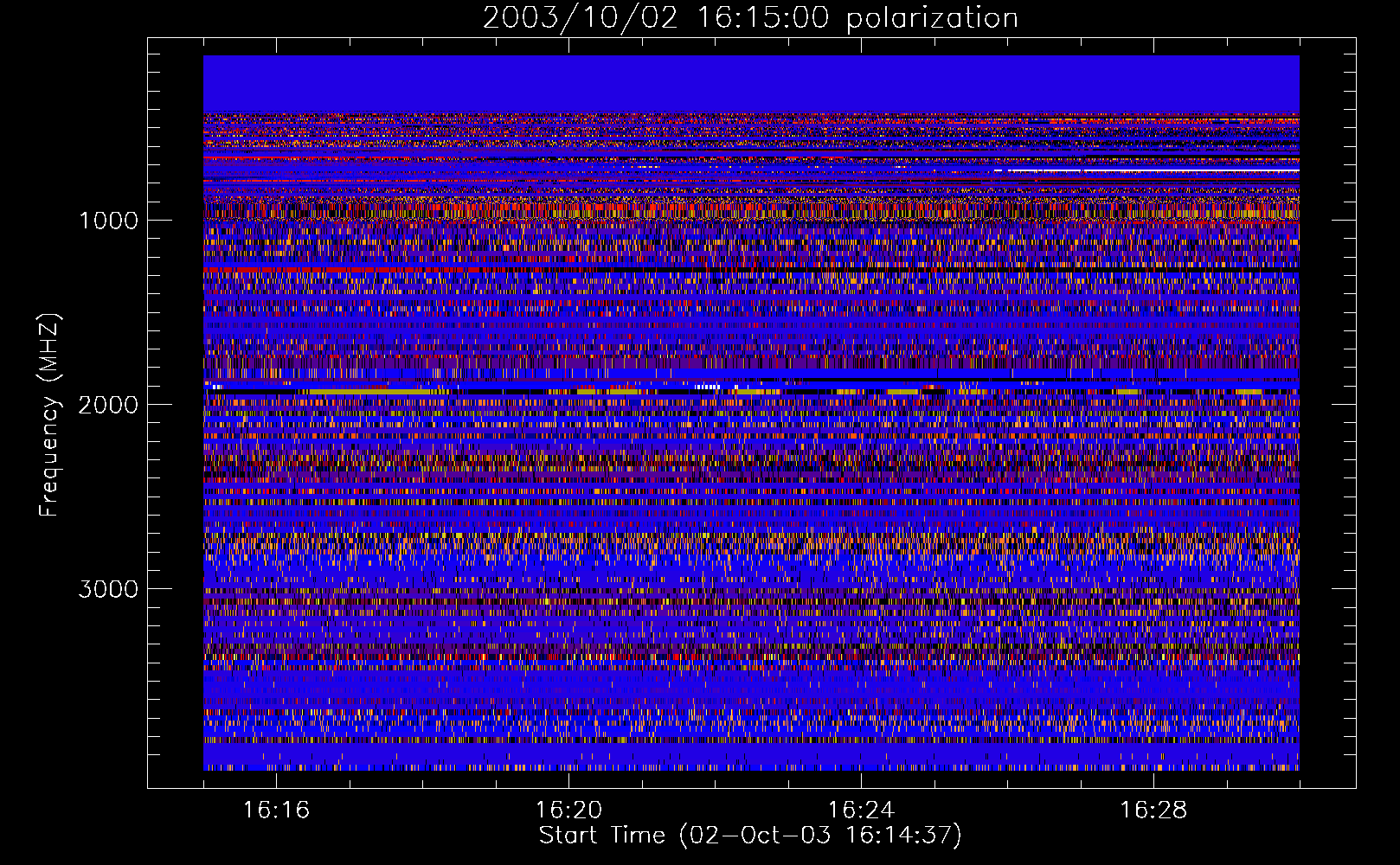The image size is (1400, 865).
Task: Click the plot title '2003/10/02 16:15:00 polarization'
Action: point(750,18)
